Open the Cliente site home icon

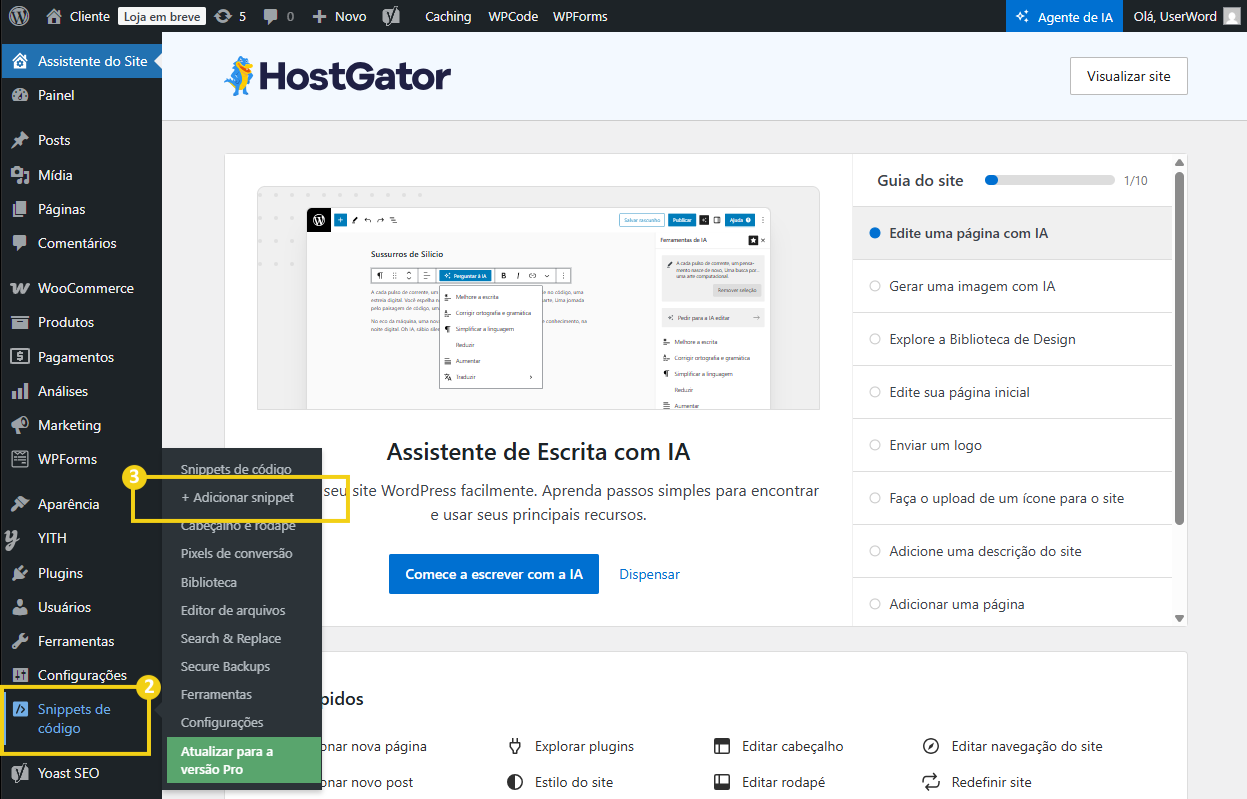[54, 16]
